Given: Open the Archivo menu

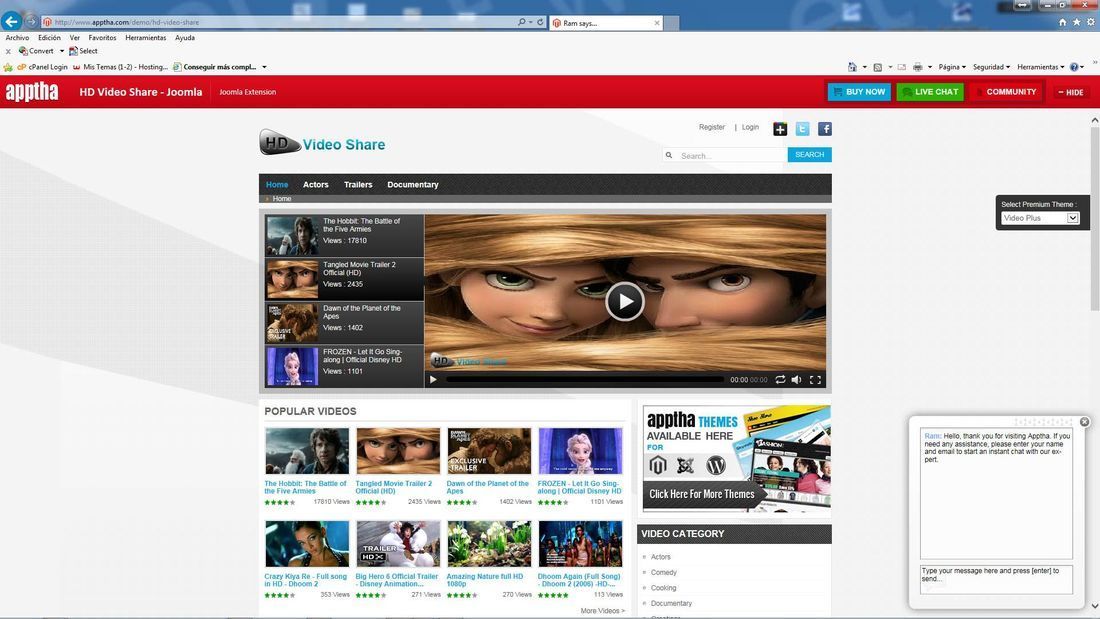Looking at the screenshot, I should [18, 38].
